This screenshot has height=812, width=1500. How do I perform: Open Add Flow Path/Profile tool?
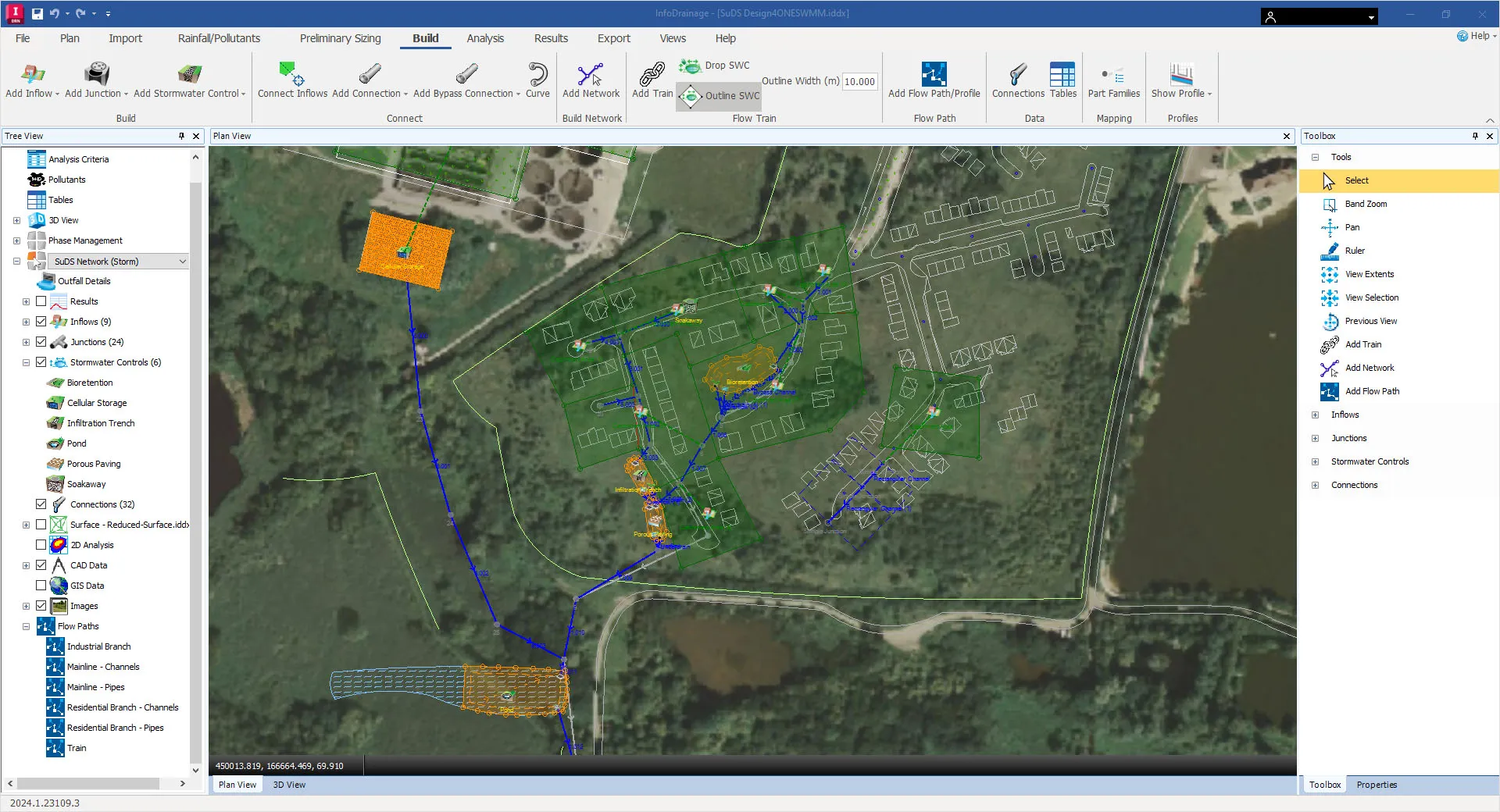point(934,80)
